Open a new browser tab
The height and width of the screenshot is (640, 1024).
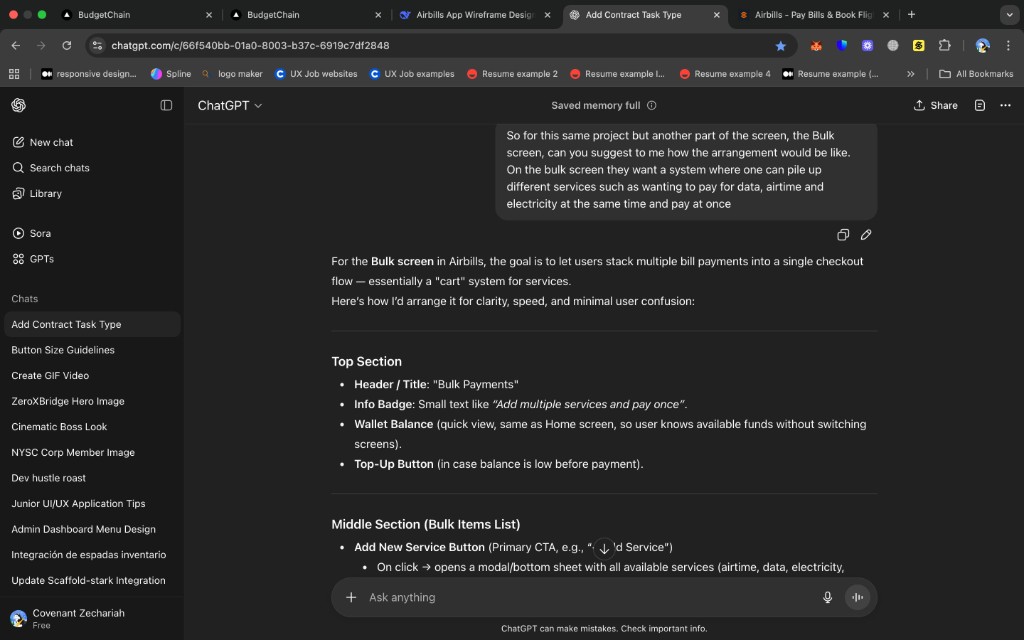912,14
